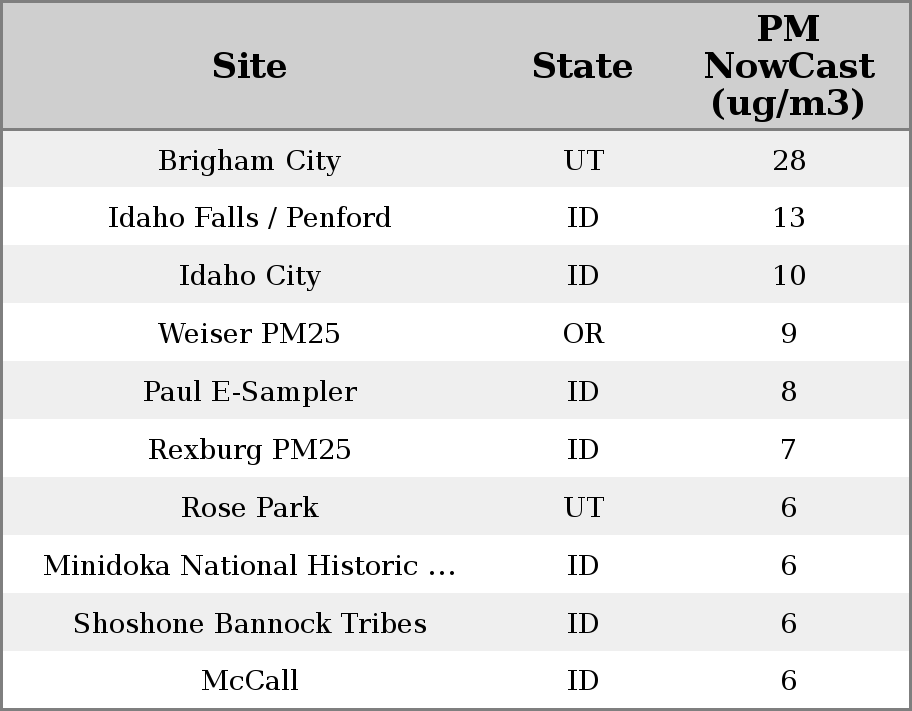Select the Paul E-Sampler site cell

click(x=249, y=392)
